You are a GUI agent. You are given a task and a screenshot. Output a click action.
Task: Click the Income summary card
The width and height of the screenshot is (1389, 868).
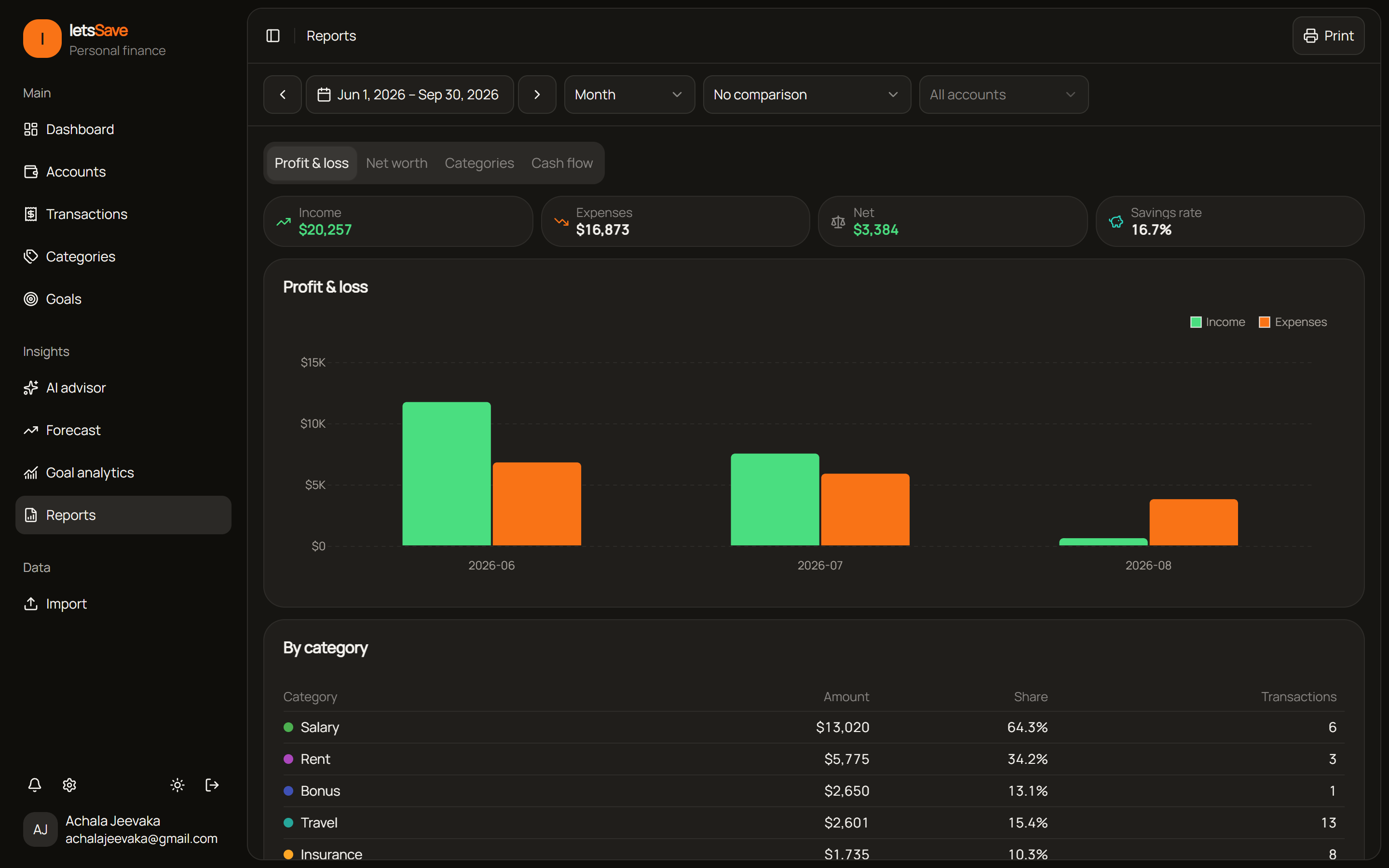398,222
